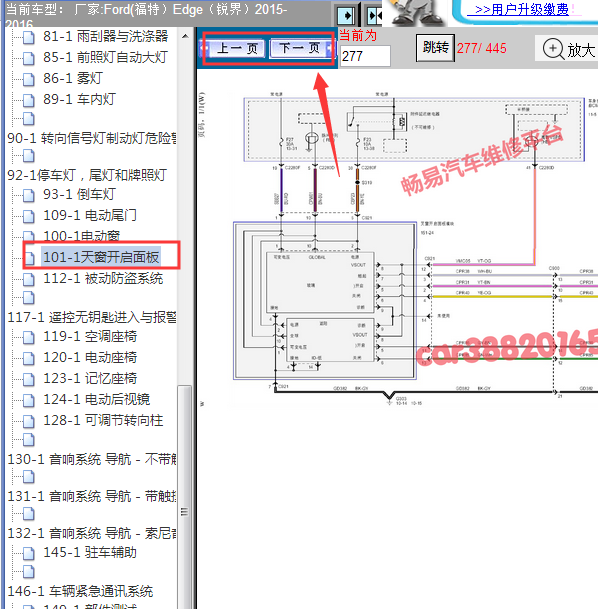This screenshot has height=609, width=598.
Task: Click the 跳转 jump button
Action: (x=435, y=48)
